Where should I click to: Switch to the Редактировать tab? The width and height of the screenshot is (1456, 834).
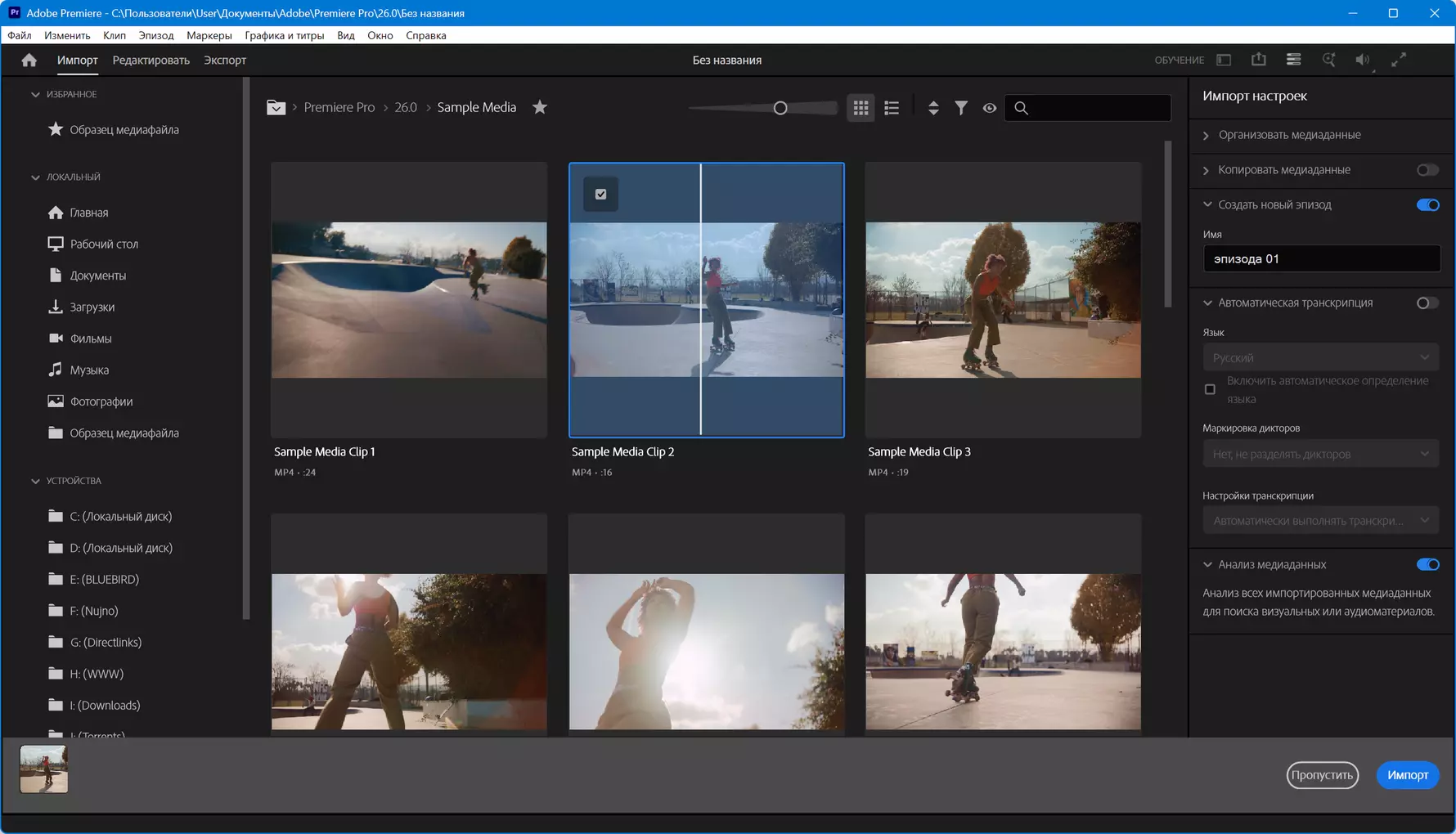click(x=151, y=61)
